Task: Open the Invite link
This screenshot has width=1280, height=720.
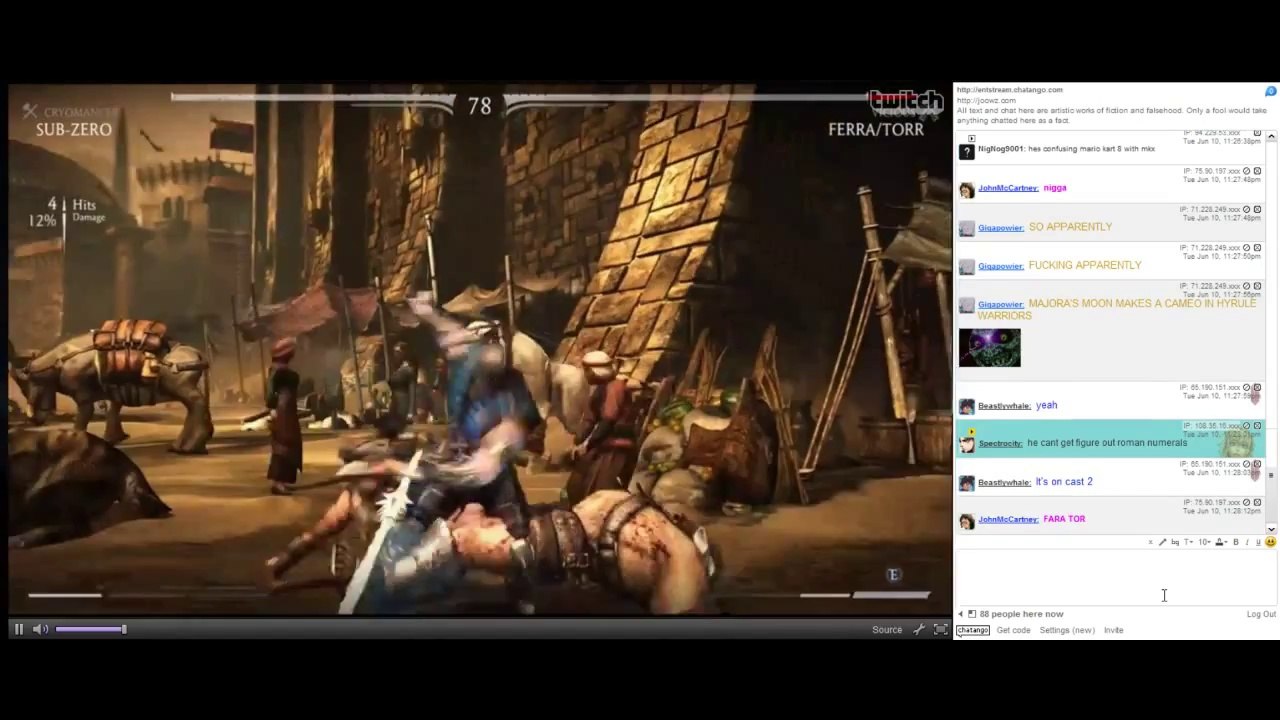Action: pyautogui.click(x=1113, y=630)
